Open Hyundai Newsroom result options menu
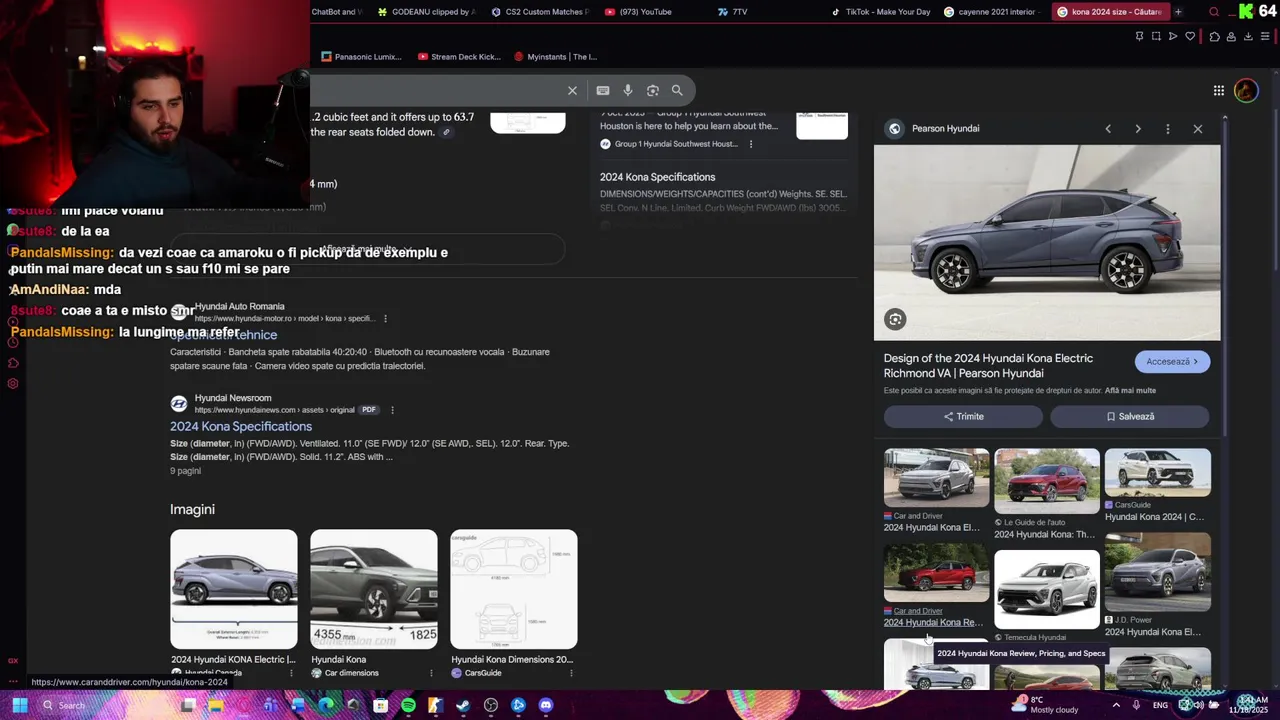Viewport: 1280px width, 720px height. pyautogui.click(x=392, y=410)
